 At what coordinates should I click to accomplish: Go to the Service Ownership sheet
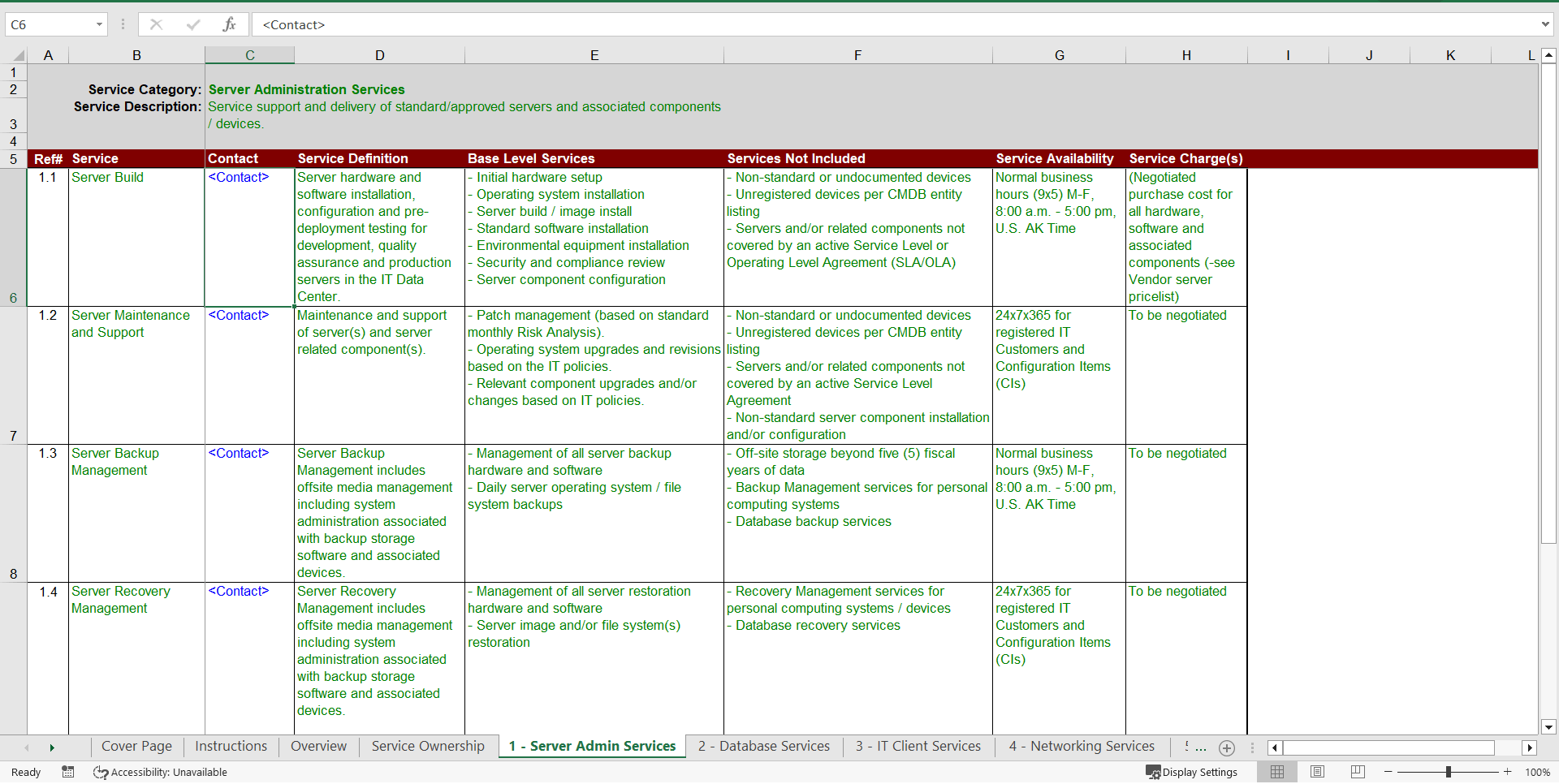coord(428,747)
